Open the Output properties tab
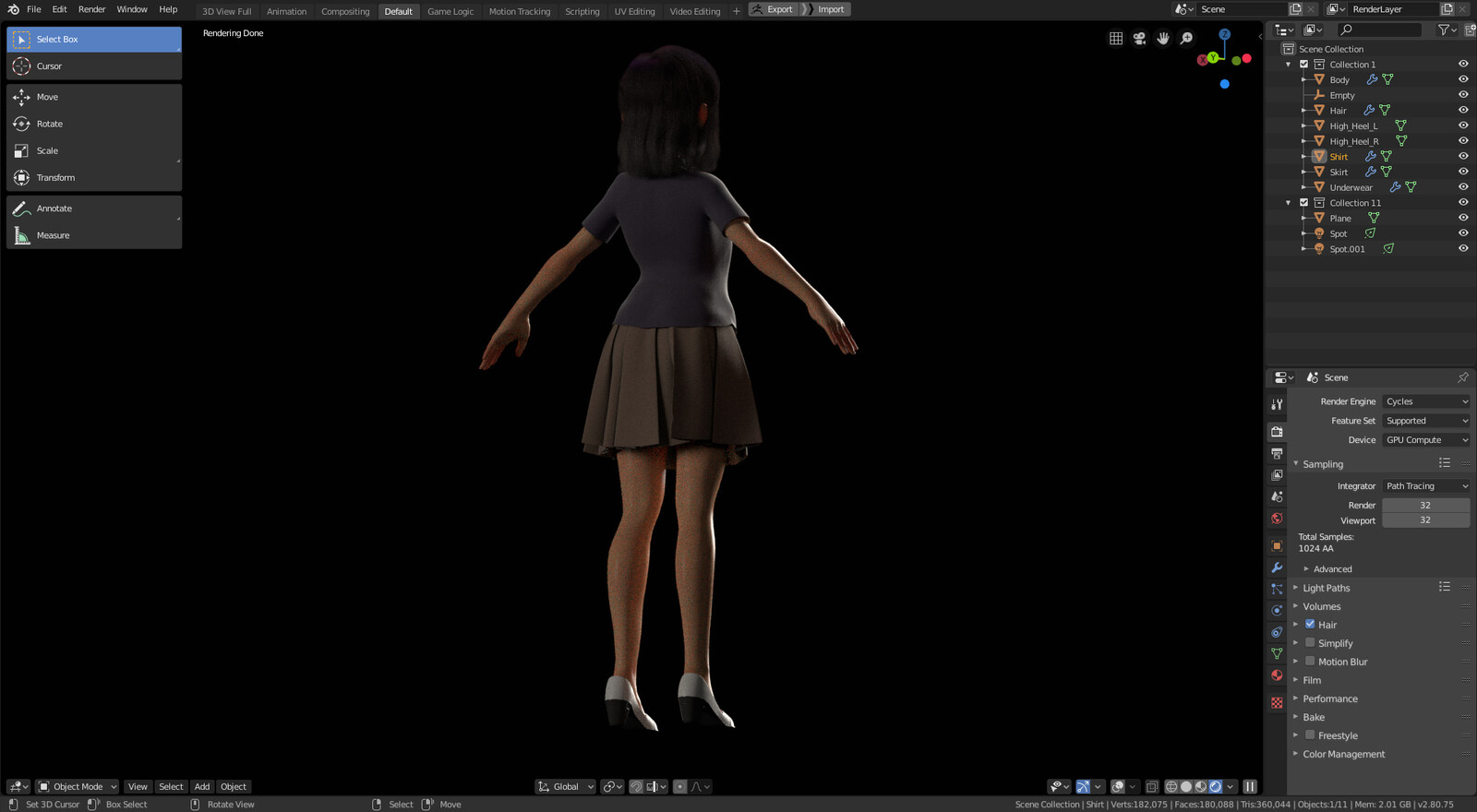 point(1277,453)
